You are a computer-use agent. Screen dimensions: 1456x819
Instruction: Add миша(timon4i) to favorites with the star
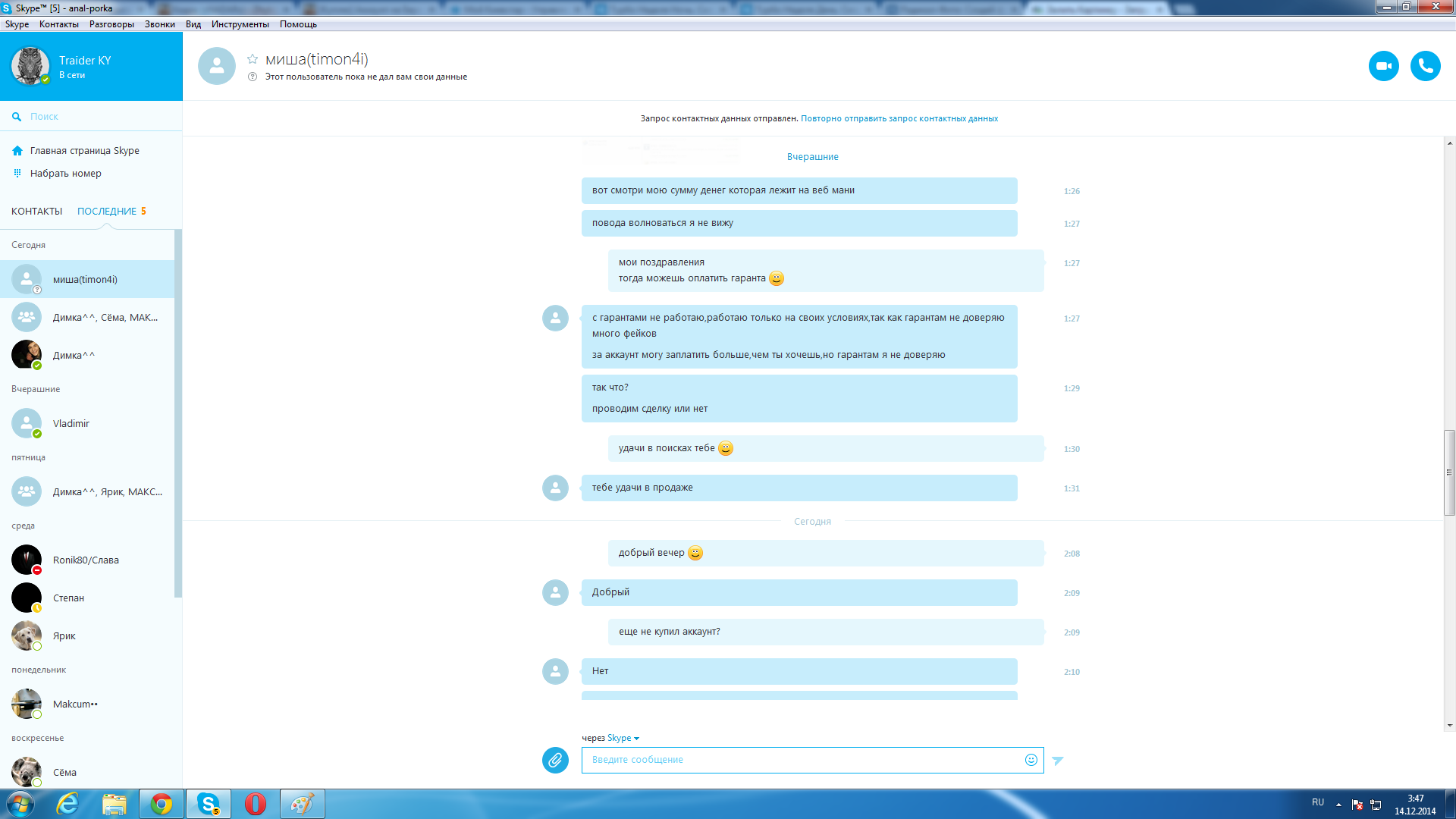click(253, 58)
